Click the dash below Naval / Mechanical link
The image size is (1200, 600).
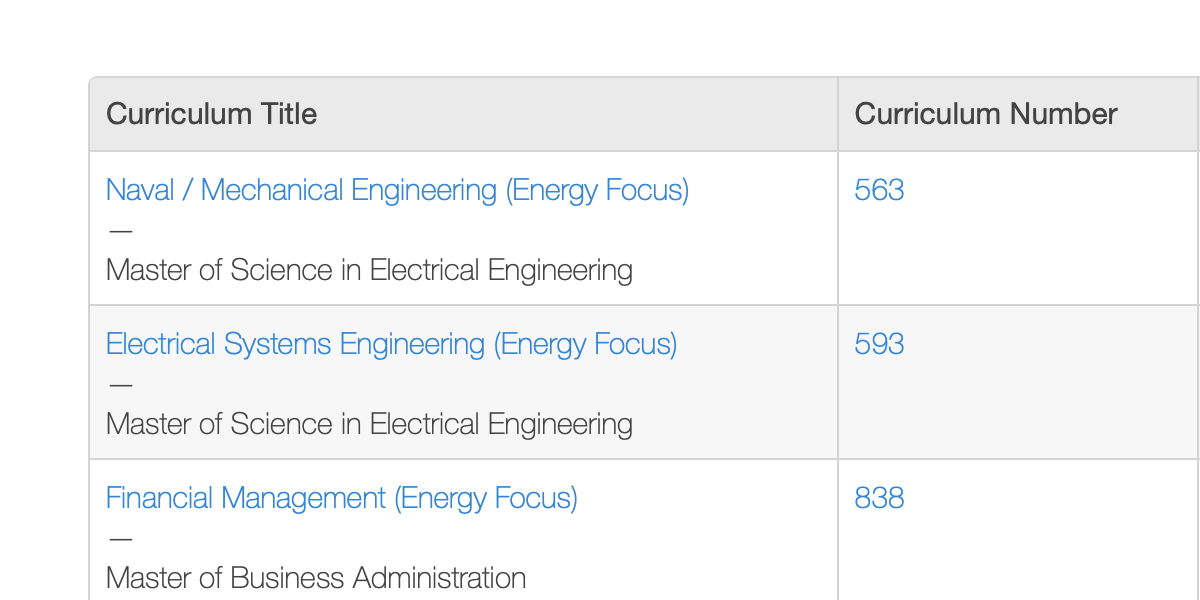point(120,231)
